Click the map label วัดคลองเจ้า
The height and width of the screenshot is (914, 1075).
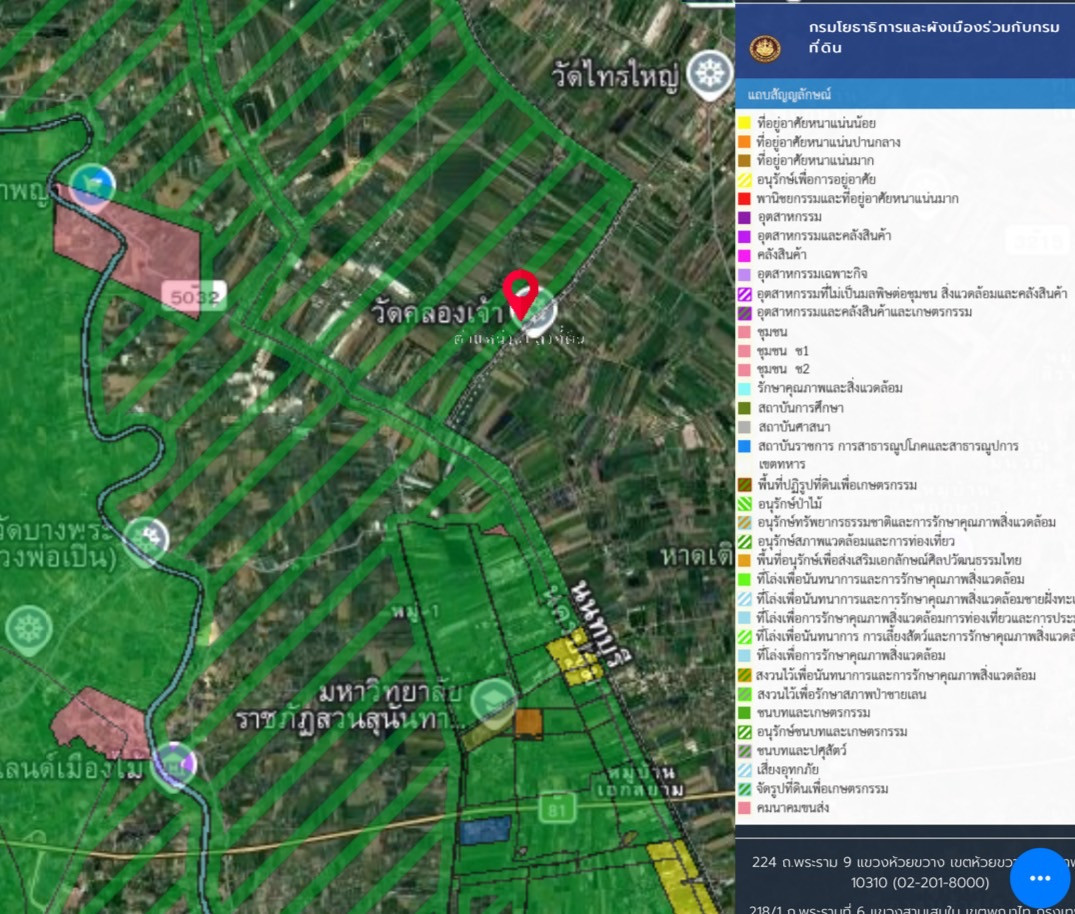(x=437, y=313)
